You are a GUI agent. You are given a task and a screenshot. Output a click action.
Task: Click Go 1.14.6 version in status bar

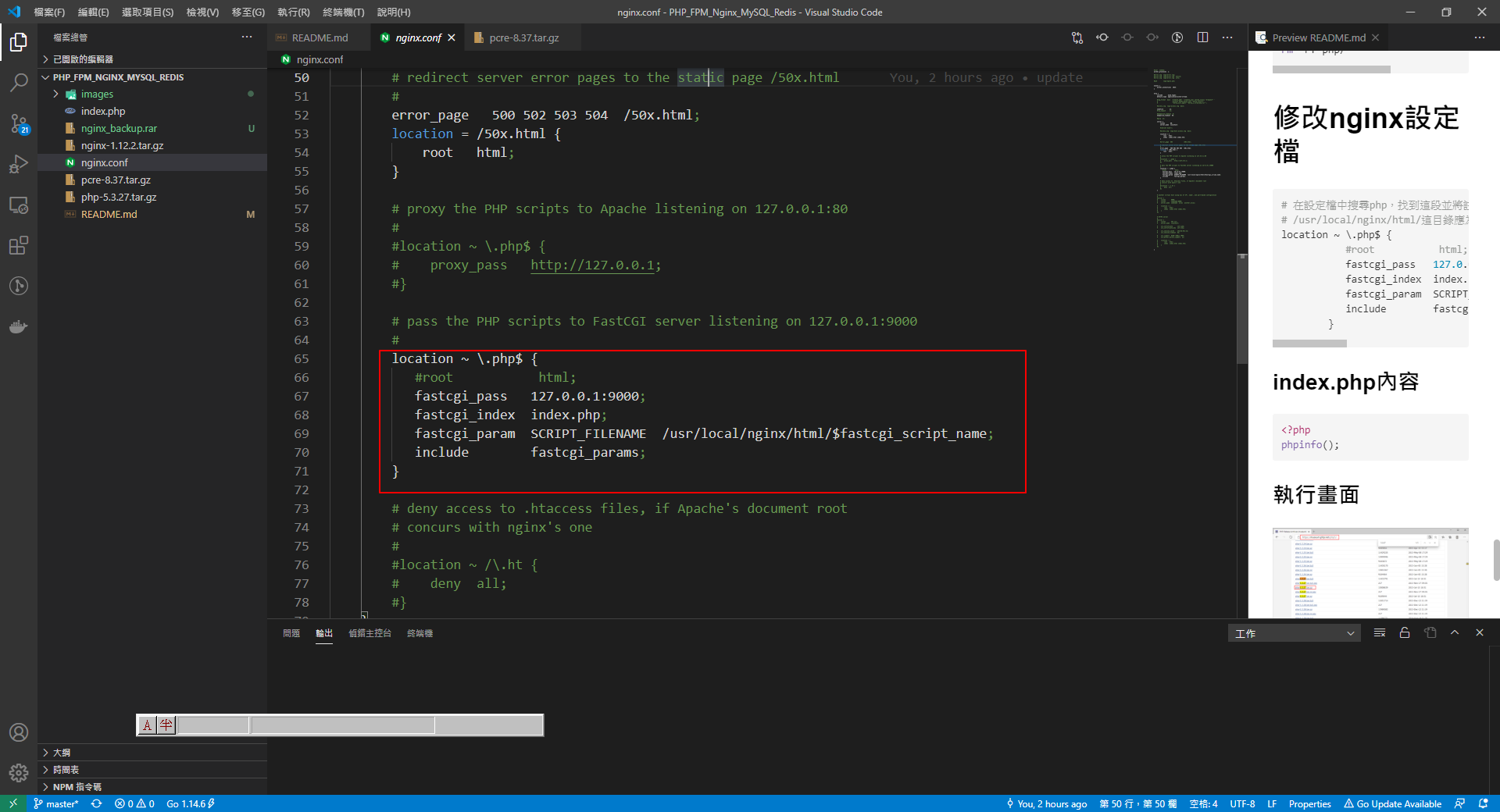(190, 803)
